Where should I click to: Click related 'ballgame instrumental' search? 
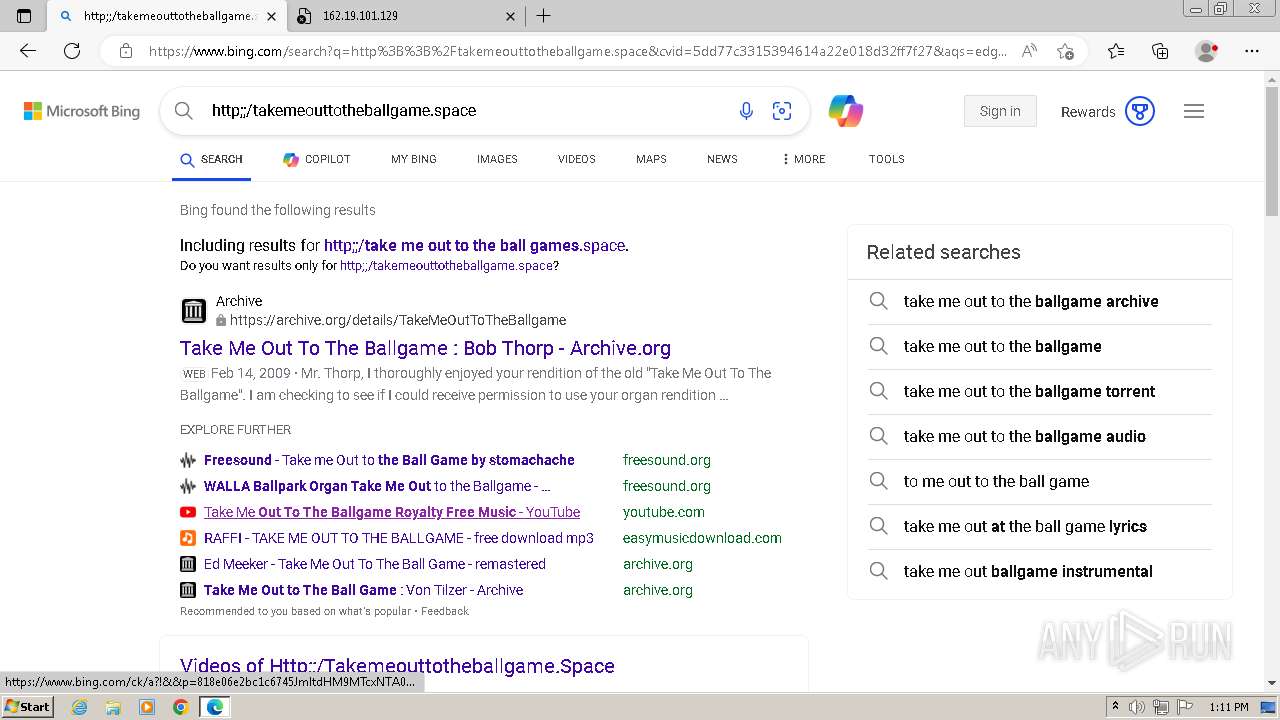tap(1028, 571)
